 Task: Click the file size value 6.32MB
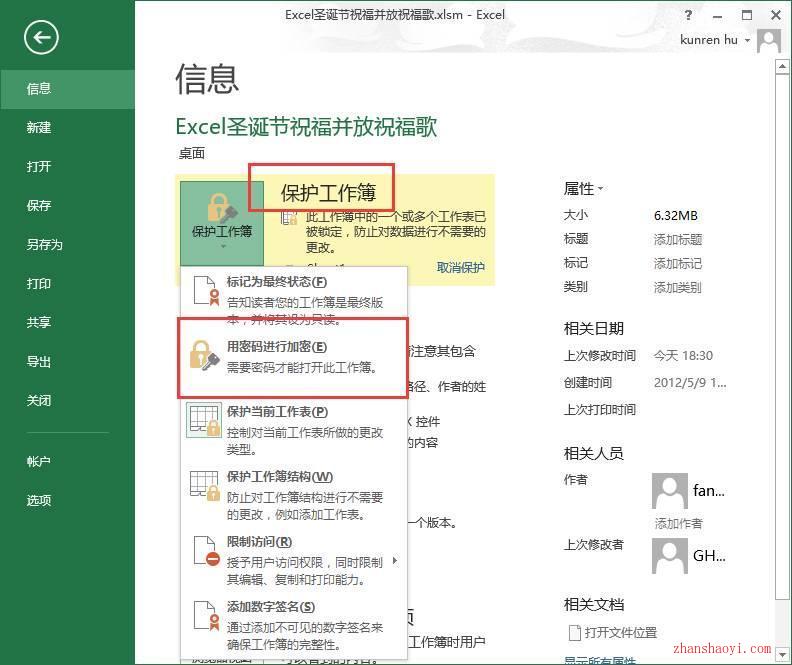pyautogui.click(x=675, y=216)
